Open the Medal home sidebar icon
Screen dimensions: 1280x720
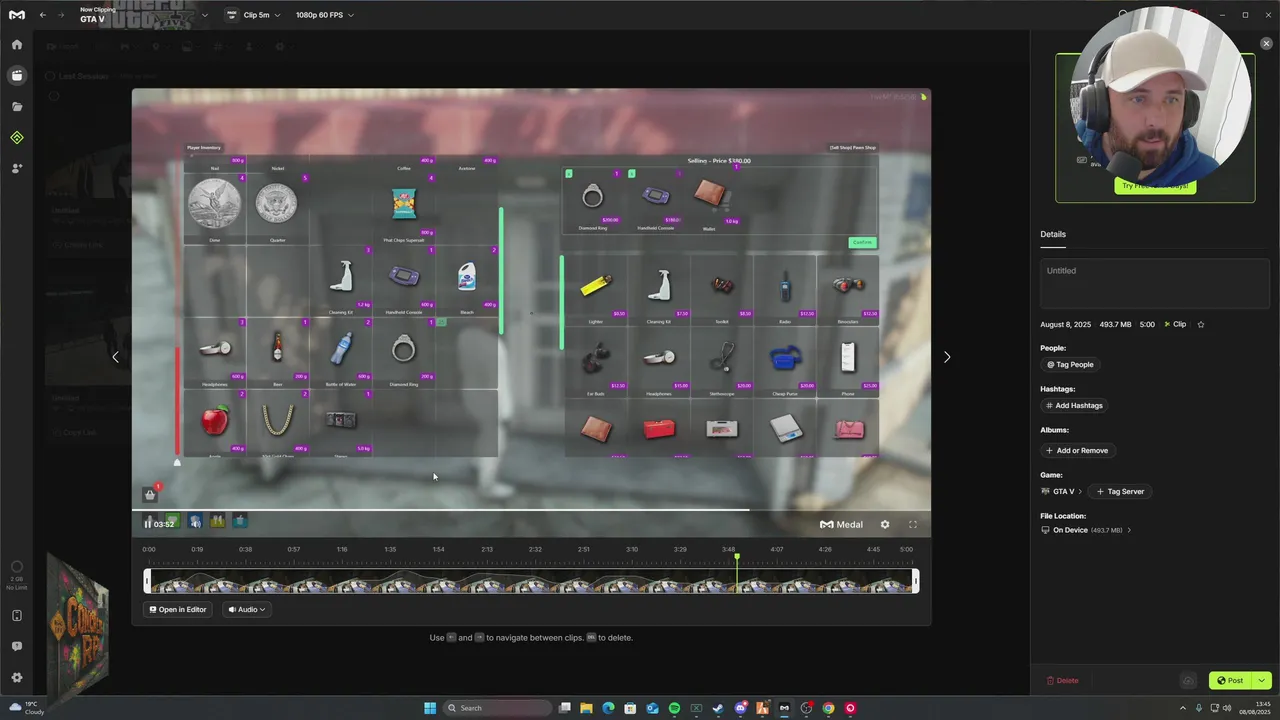pos(16,45)
